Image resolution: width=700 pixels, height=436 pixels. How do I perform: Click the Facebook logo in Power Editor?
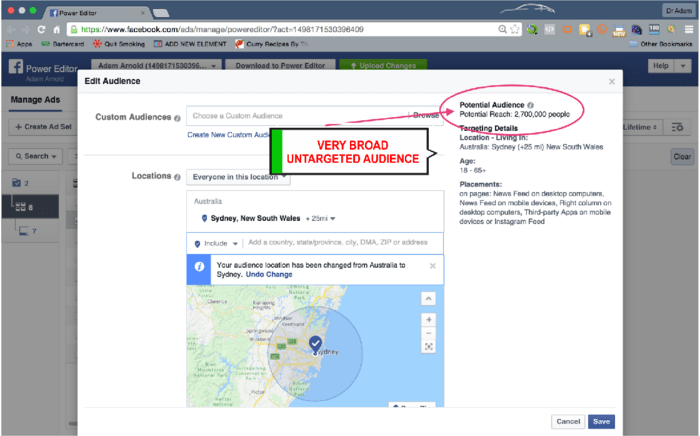(x=16, y=67)
